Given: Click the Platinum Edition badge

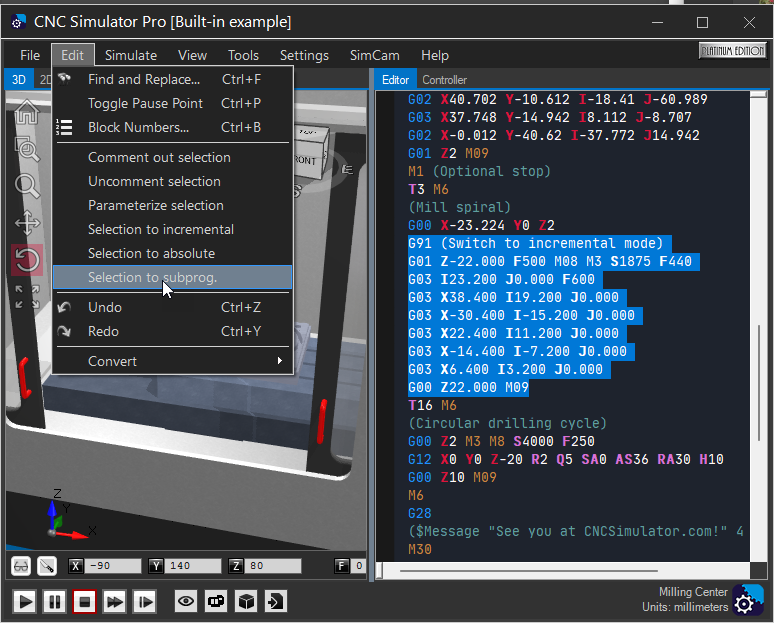Looking at the screenshot, I should [733, 50].
